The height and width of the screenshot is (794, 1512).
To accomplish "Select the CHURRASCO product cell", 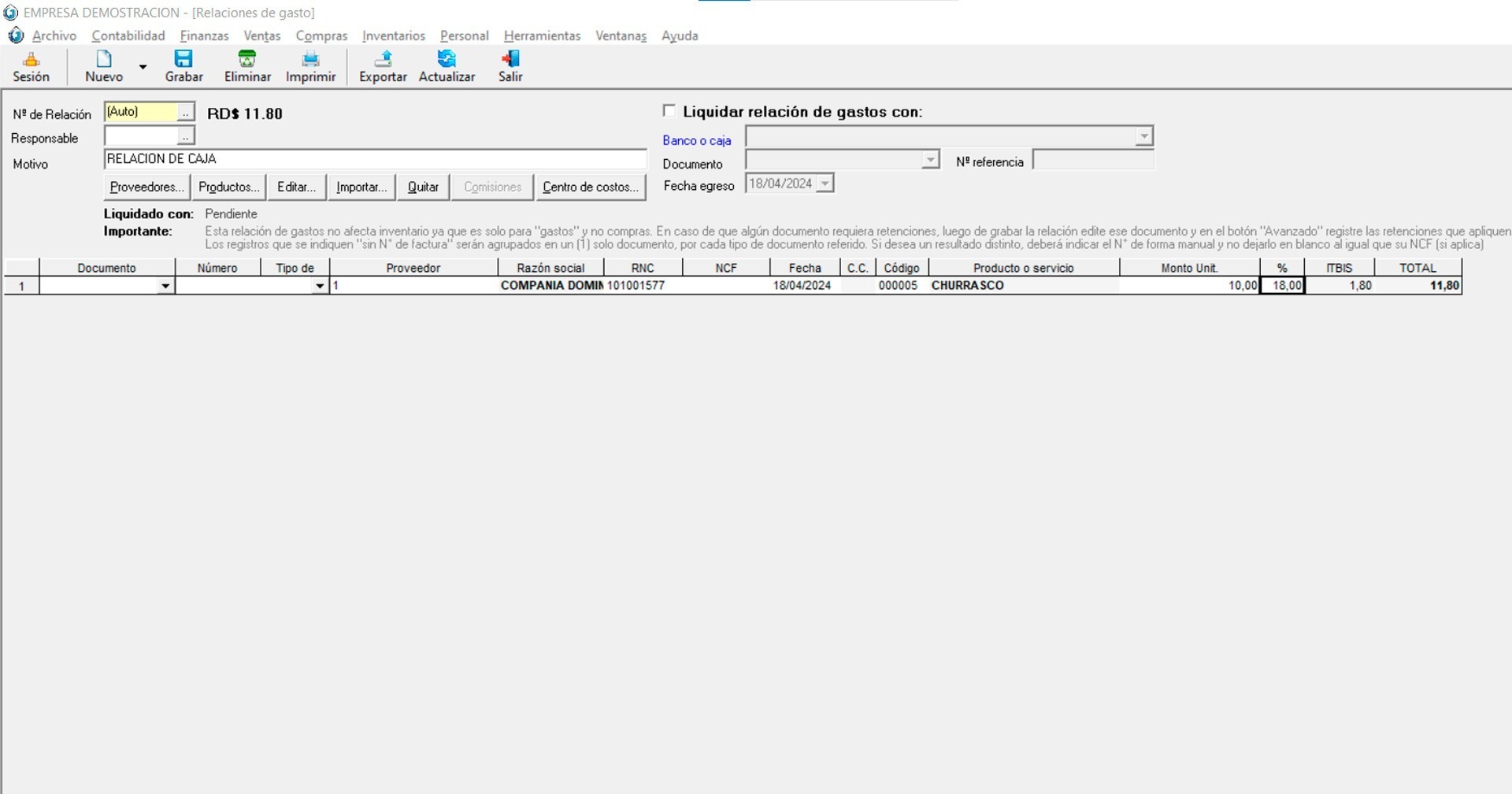I will 1022,286.
